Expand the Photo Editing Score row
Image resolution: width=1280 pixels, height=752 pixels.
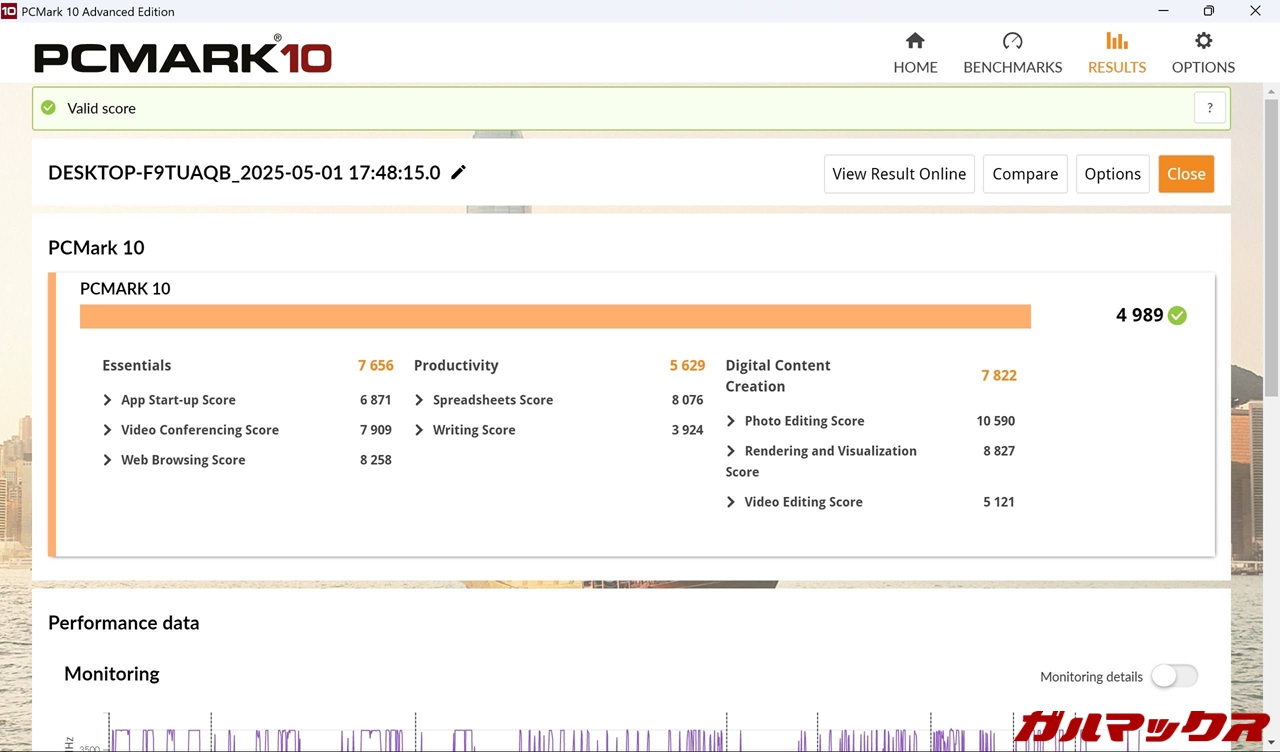731,421
